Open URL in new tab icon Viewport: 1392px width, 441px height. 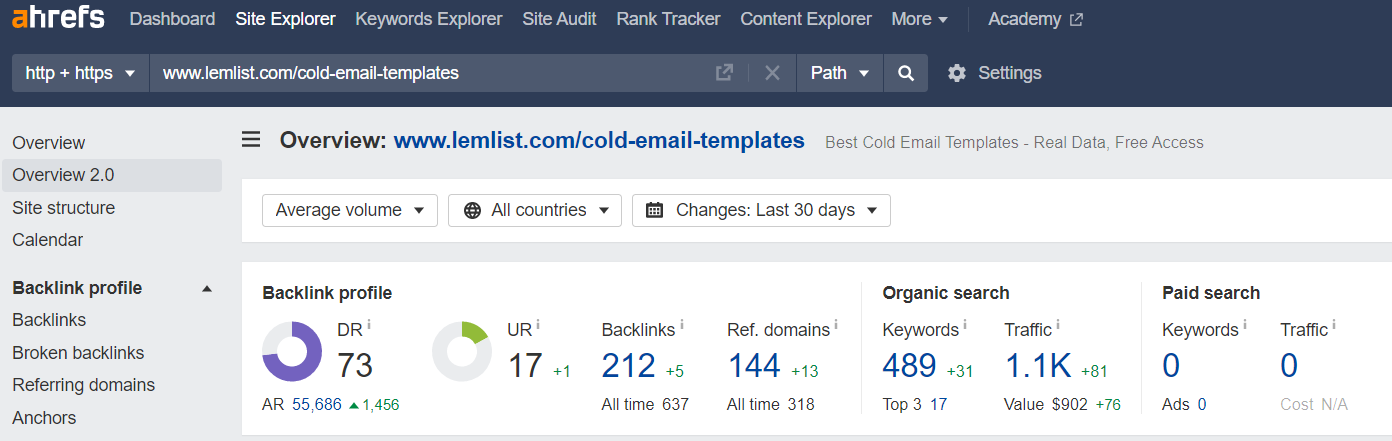pos(724,73)
